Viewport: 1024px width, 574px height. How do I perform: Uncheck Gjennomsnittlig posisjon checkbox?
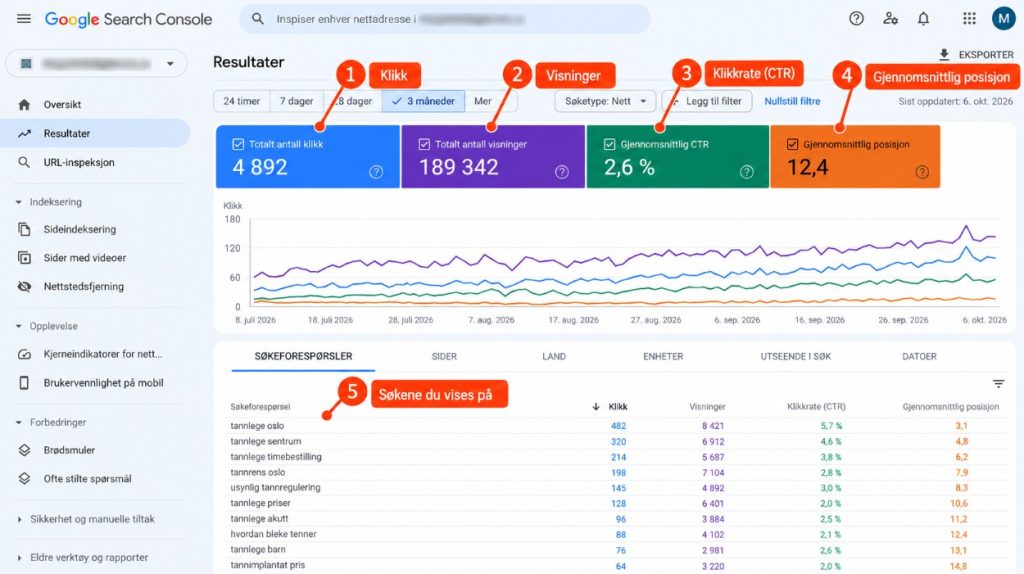tap(792, 144)
